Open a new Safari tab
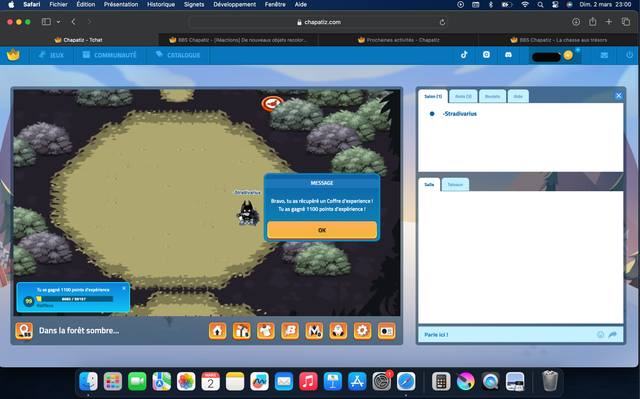 [x=609, y=22]
